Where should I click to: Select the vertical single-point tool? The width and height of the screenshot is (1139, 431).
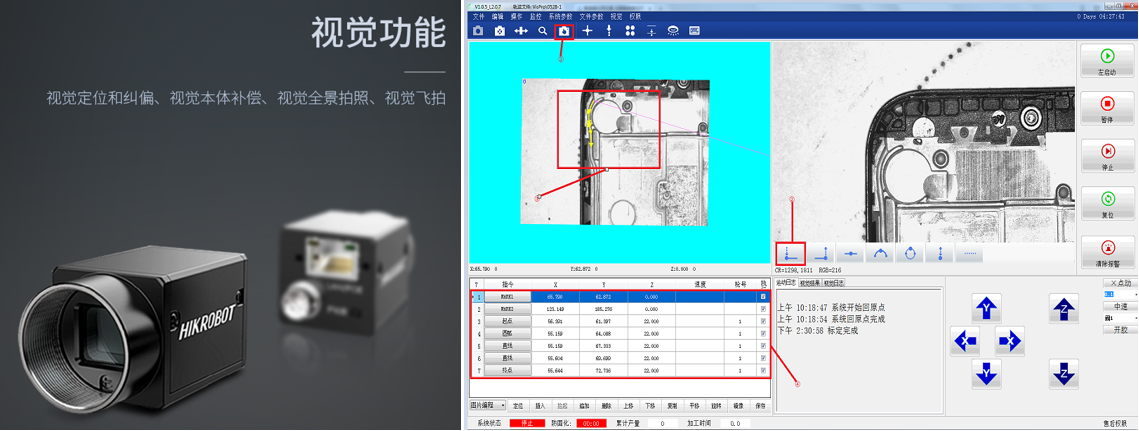click(940, 254)
